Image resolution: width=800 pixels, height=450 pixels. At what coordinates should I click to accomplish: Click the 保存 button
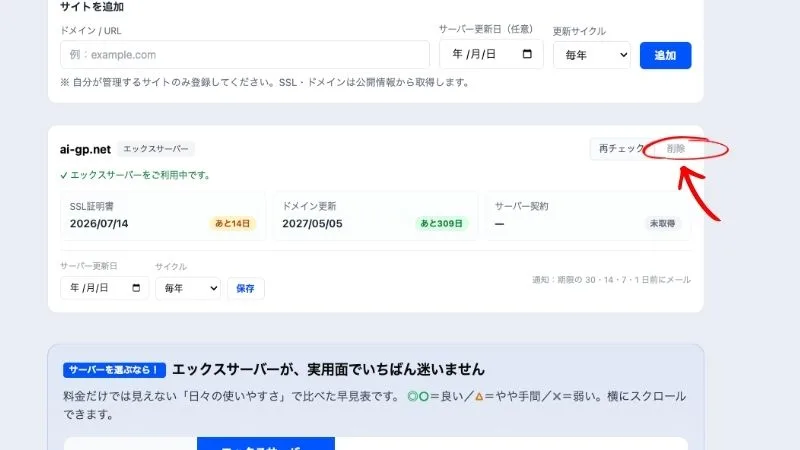tap(245, 288)
